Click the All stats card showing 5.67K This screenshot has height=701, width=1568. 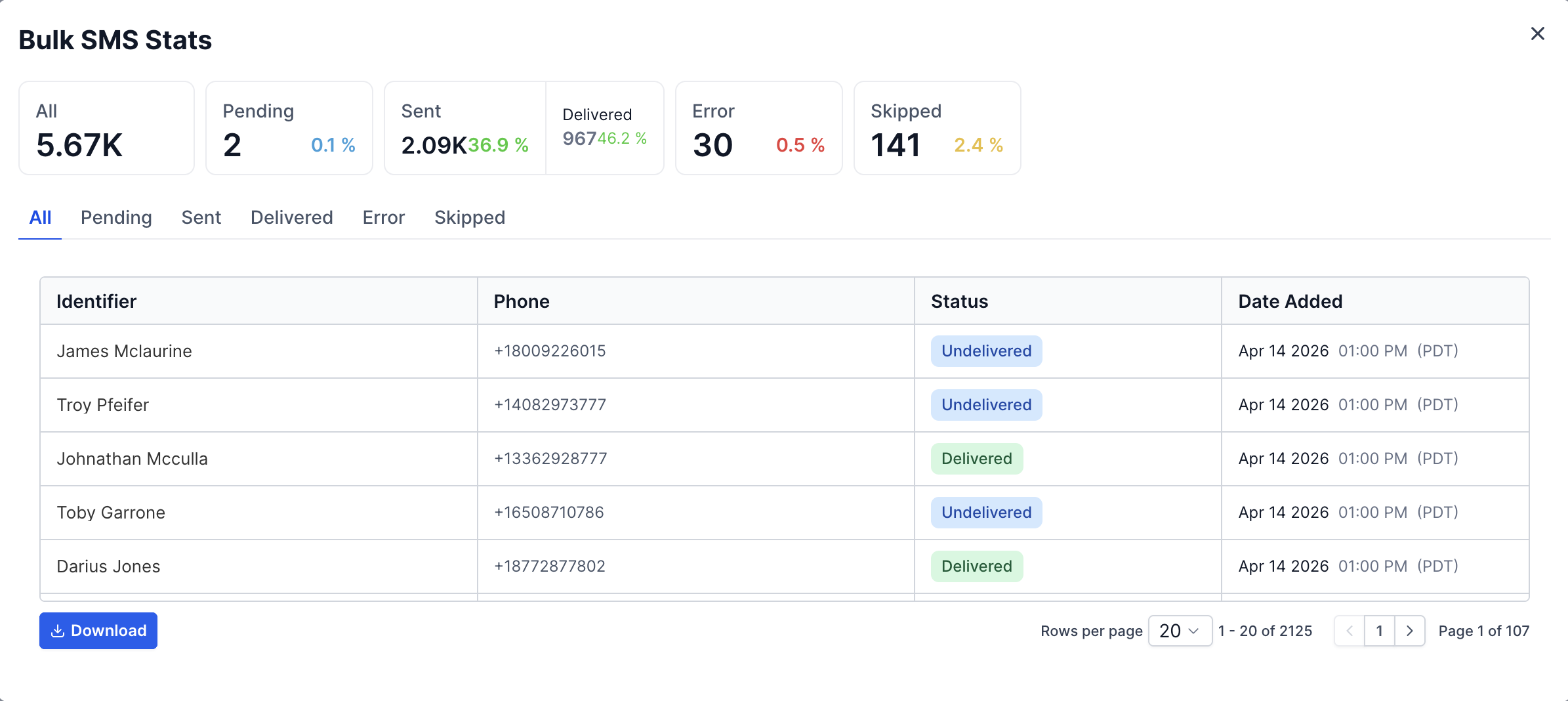point(106,127)
